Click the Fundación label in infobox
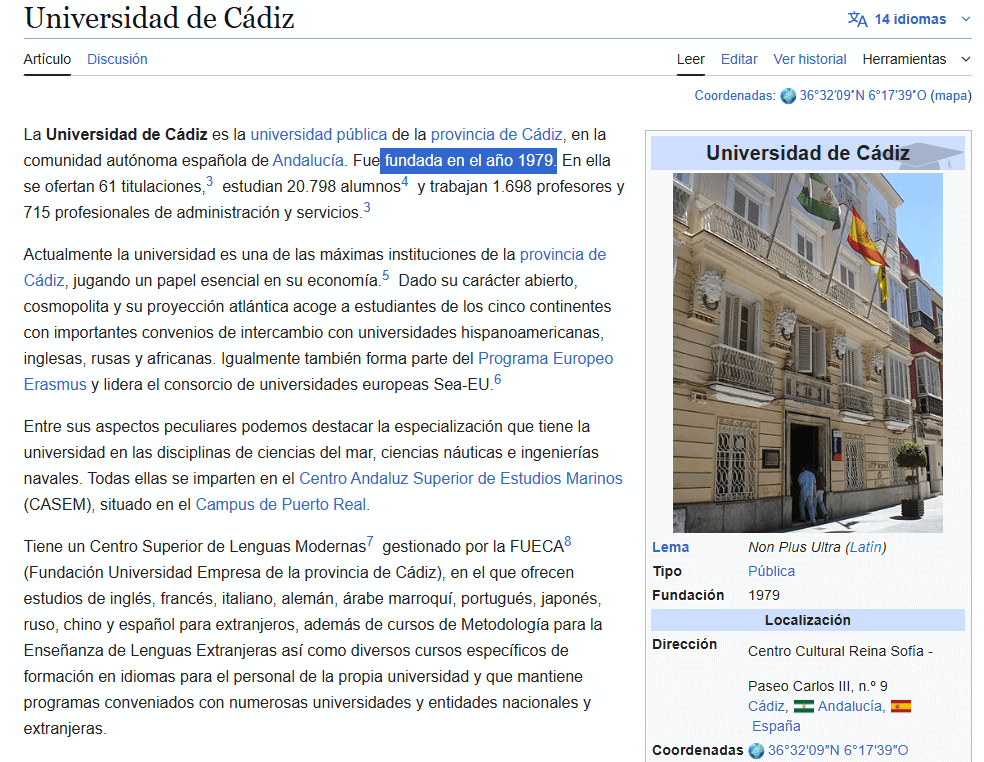984x762 pixels. [x=688, y=596]
